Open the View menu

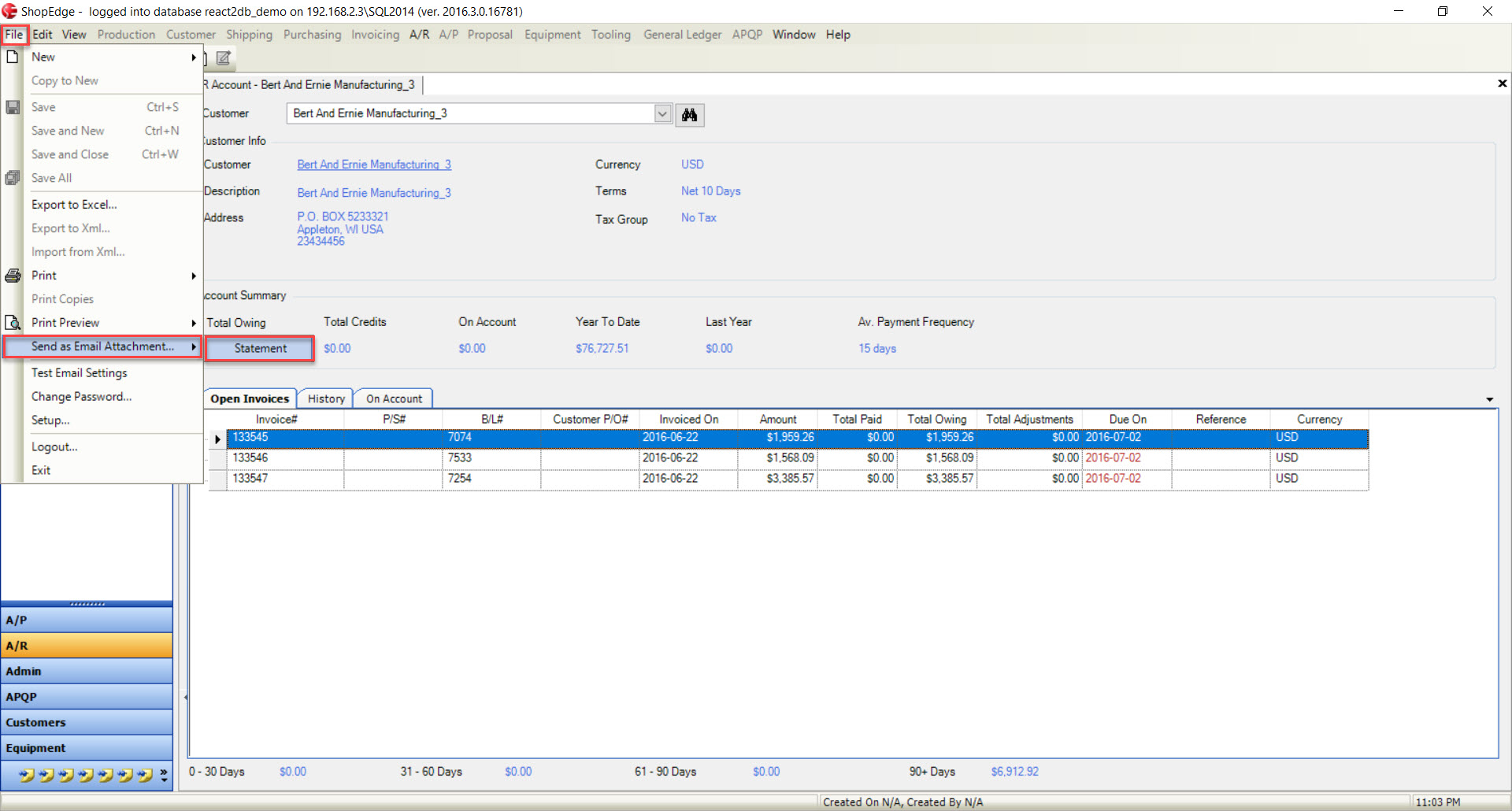pos(74,35)
